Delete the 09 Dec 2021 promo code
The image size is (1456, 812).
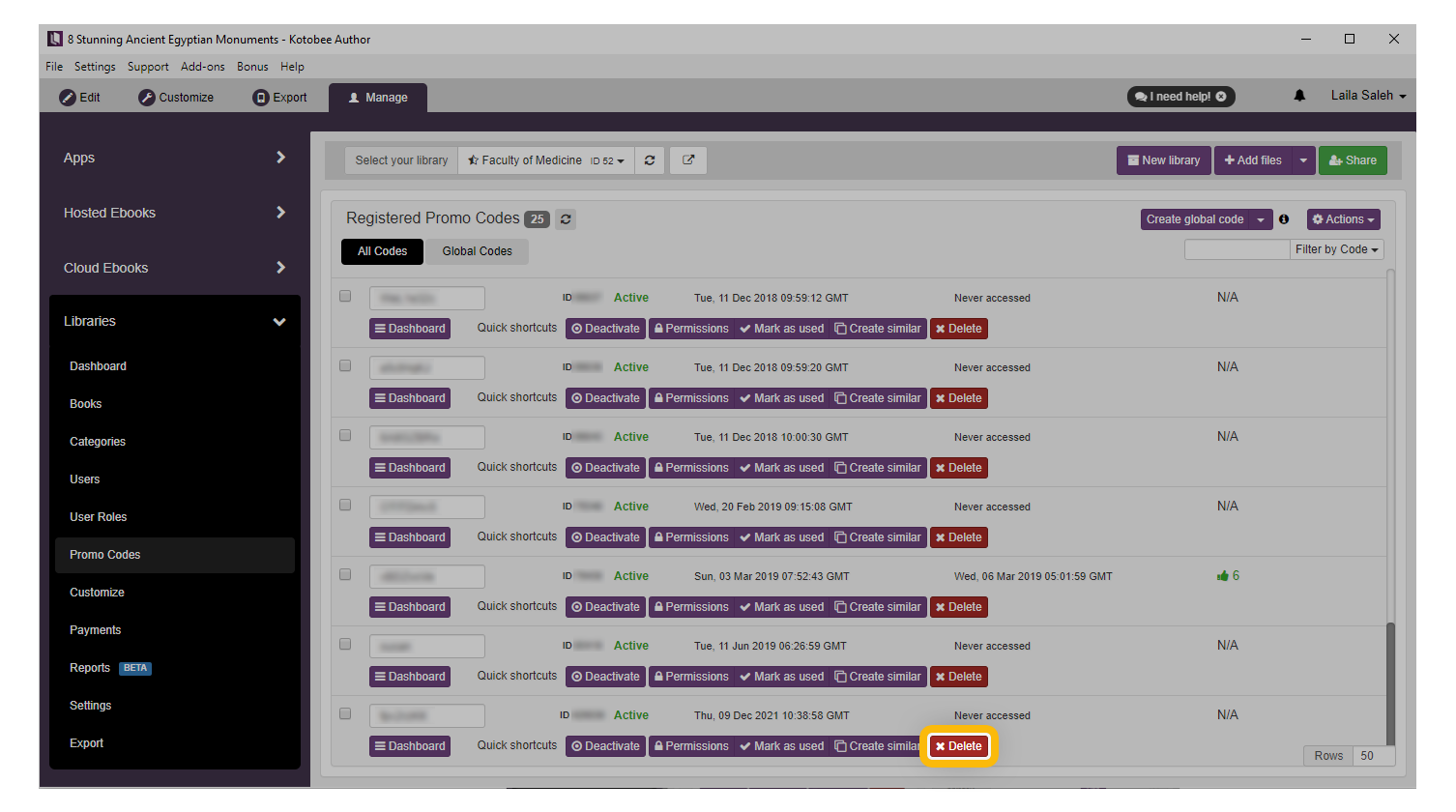click(x=959, y=746)
